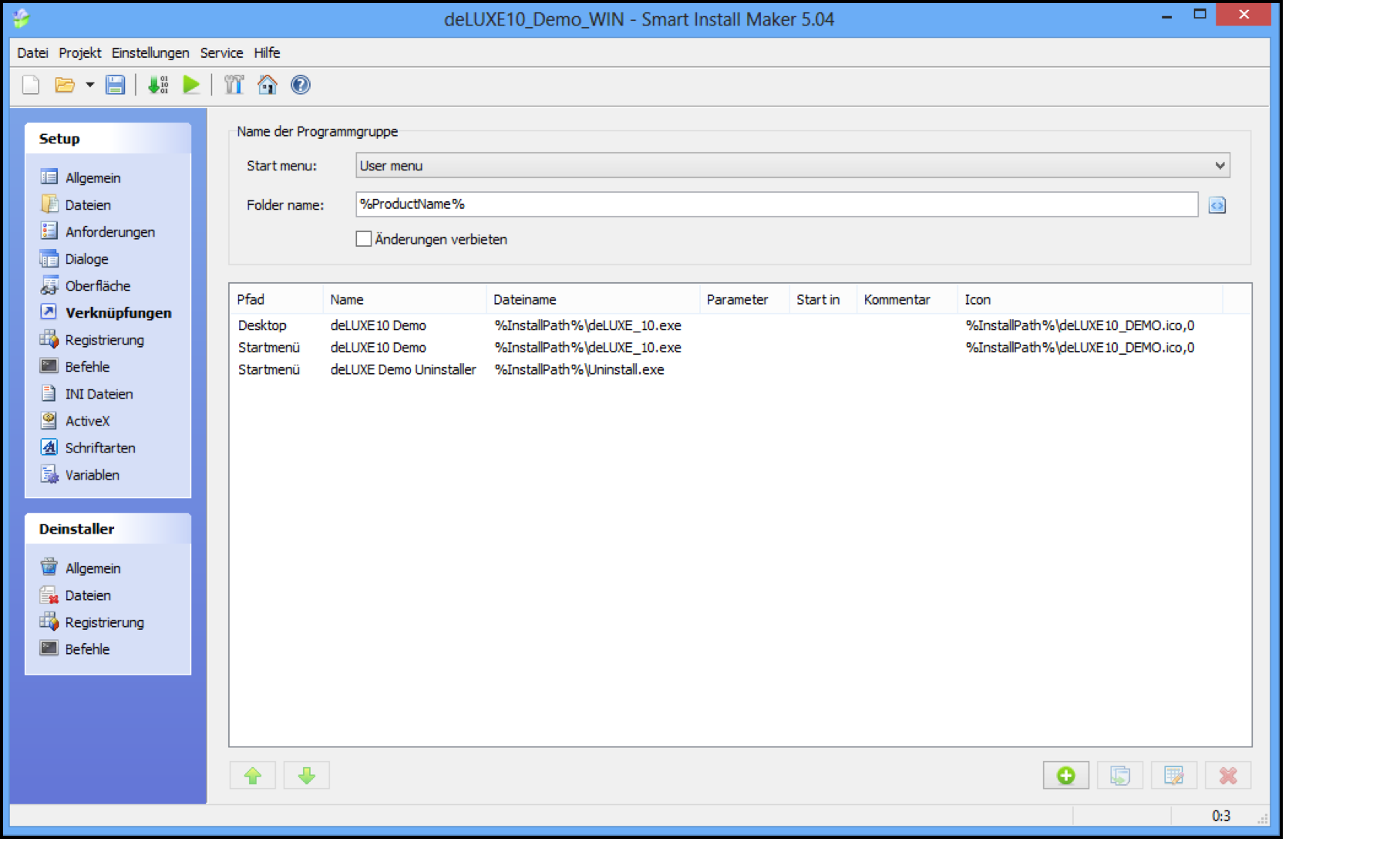Click the blue Help question mark icon

[300, 85]
